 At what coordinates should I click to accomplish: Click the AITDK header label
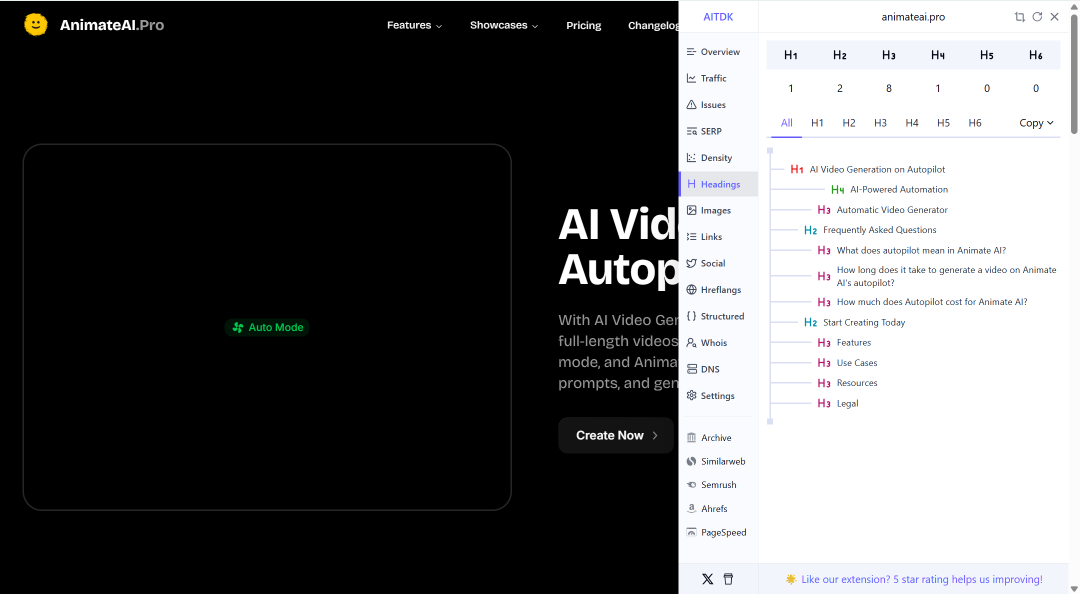point(718,17)
